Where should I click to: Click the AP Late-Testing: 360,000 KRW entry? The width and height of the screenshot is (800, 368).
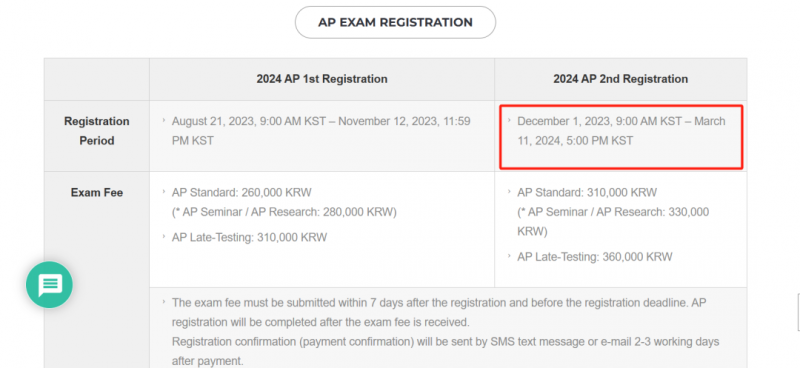[x=594, y=257]
